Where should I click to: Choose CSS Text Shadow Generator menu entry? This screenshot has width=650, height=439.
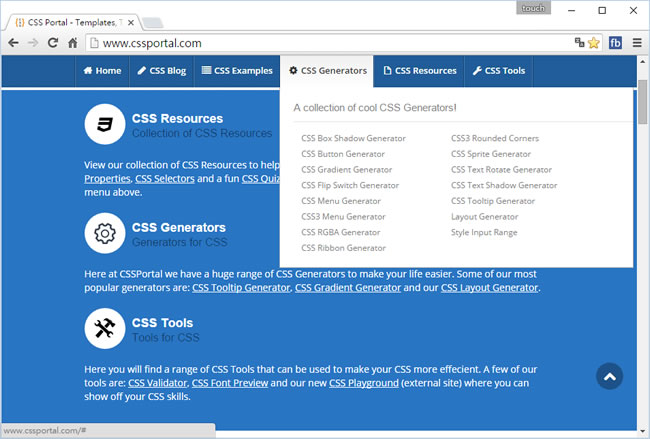click(x=504, y=185)
